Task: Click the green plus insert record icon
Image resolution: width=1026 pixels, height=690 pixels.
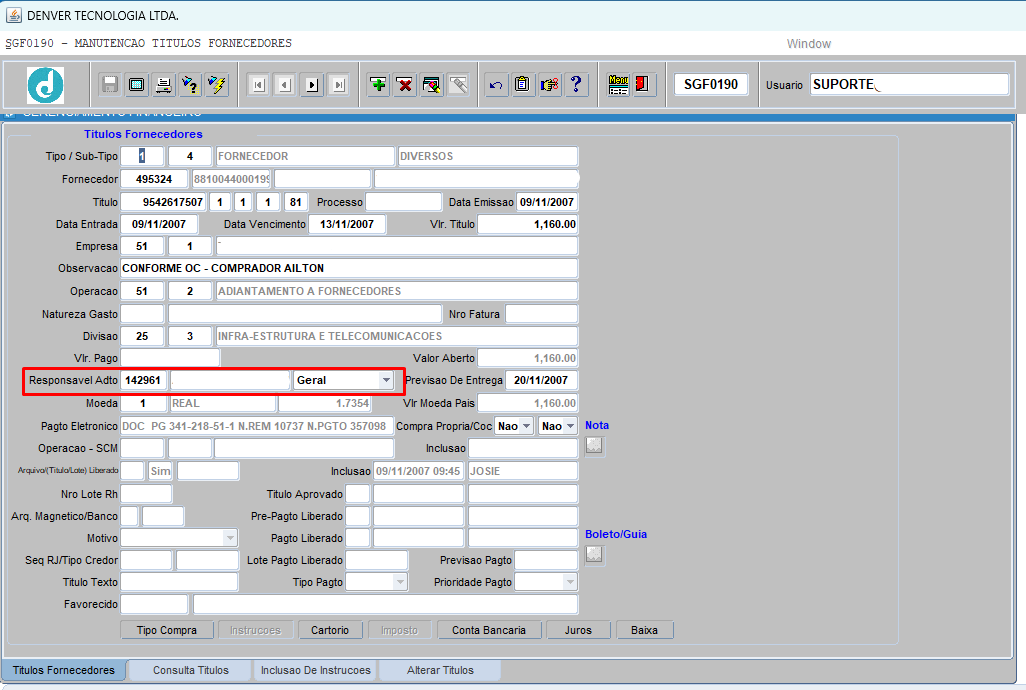Action: click(x=379, y=85)
